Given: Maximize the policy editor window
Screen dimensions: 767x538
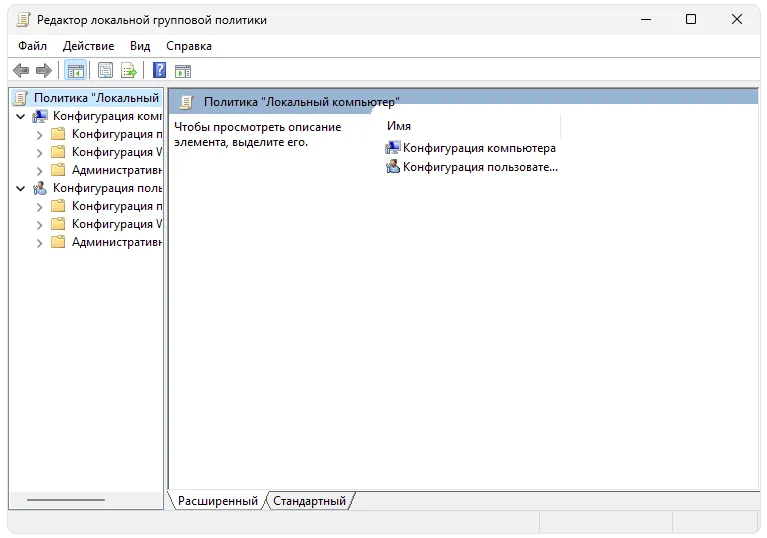Looking at the screenshot, I should click(691, 20).
